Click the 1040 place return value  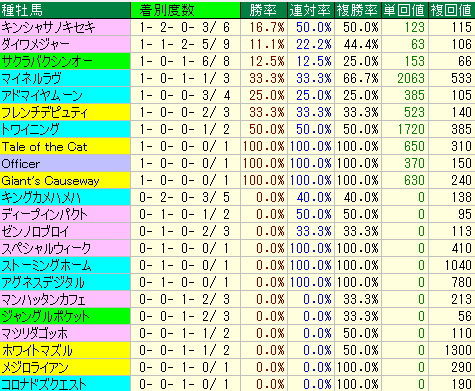point(452,265)
